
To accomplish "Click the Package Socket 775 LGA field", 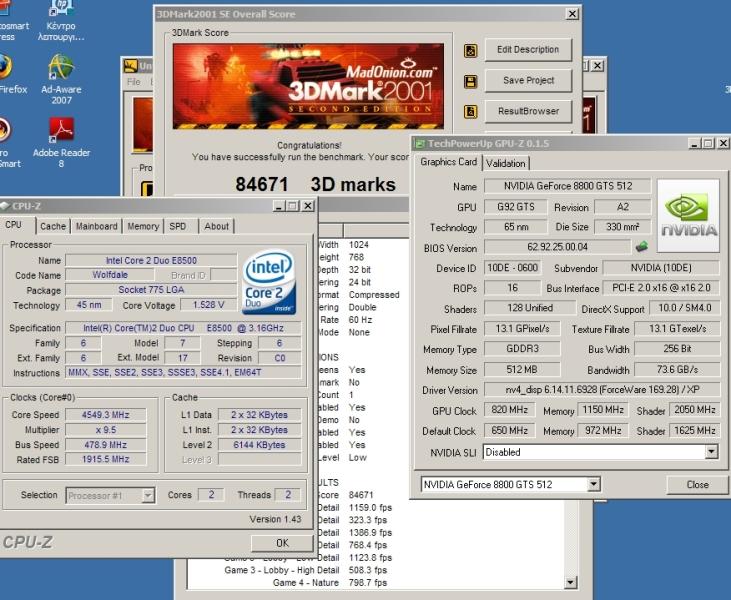I will coord(151,290).
